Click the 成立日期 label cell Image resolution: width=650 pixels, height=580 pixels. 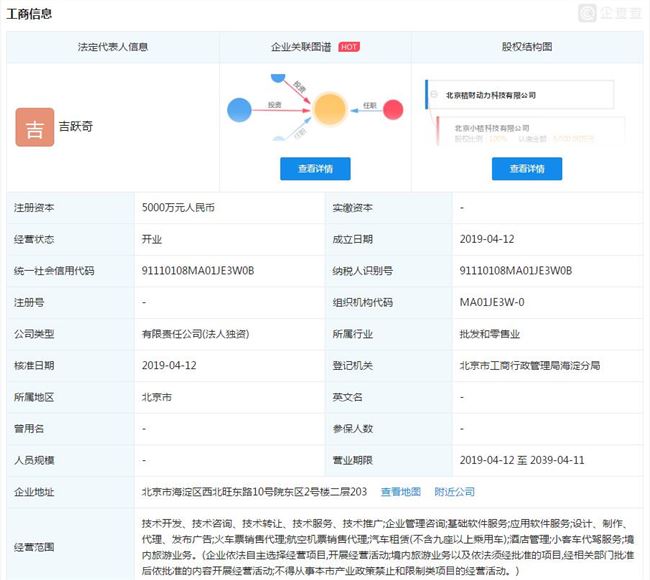pos(389,239)
